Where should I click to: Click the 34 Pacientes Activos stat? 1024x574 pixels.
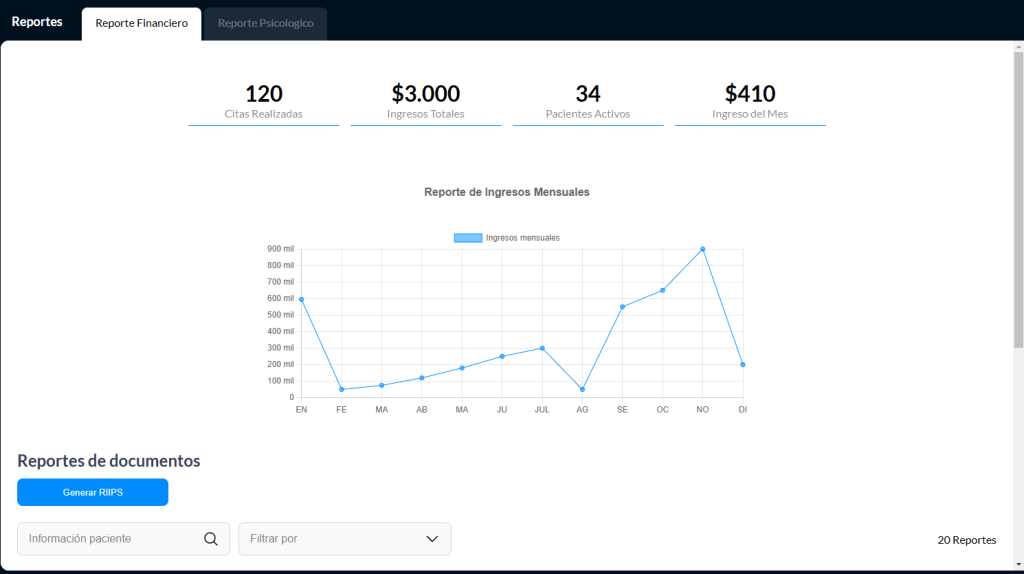[x=588, y=102]
